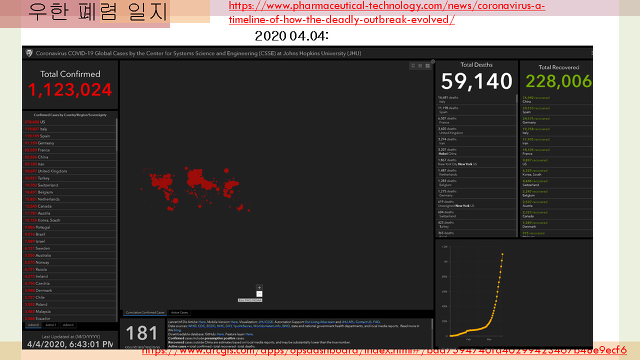Zoom in the map with plus button
This screenshot has width=640, height=360.
tap(259, 288)
